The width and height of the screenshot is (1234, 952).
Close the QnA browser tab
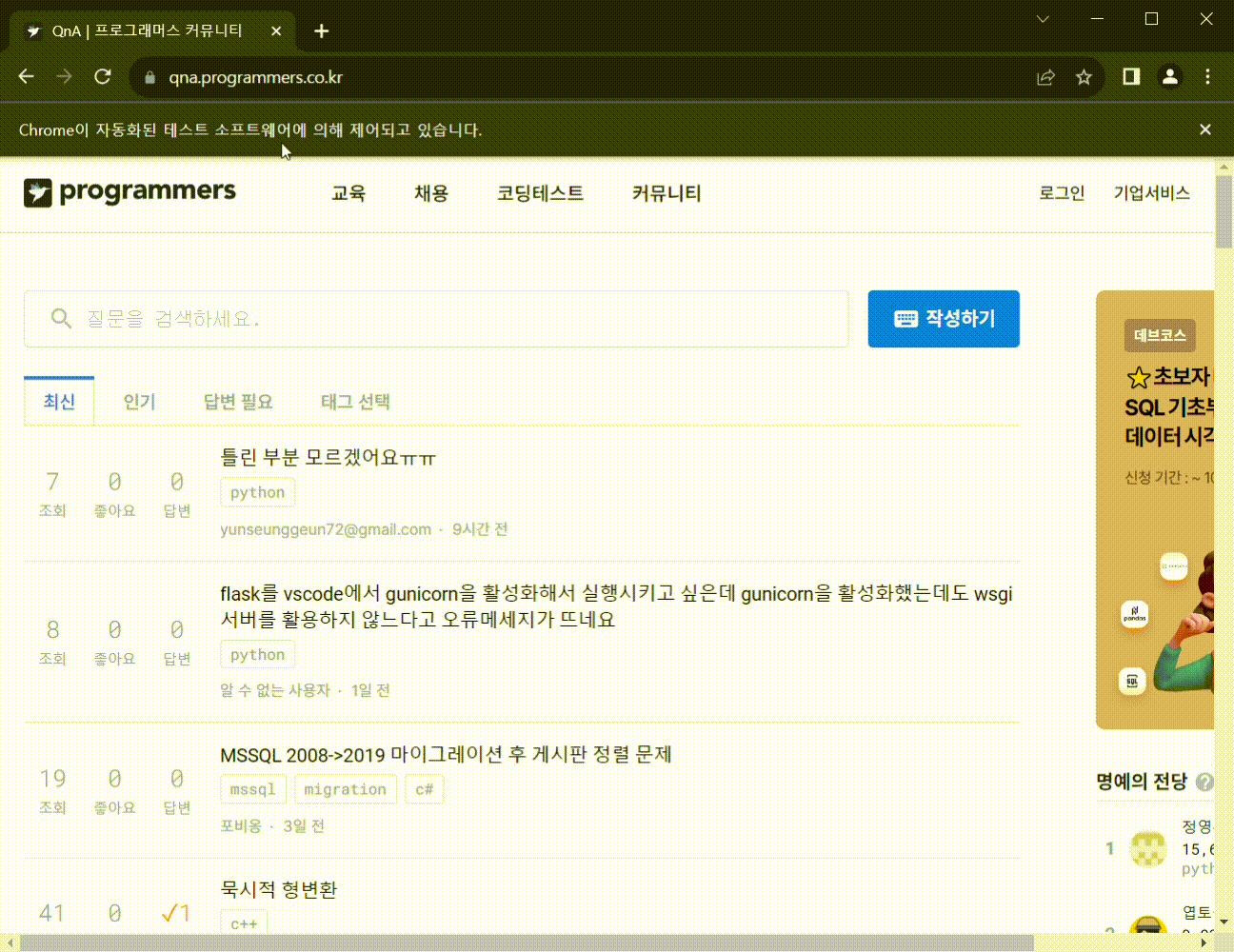276,31
